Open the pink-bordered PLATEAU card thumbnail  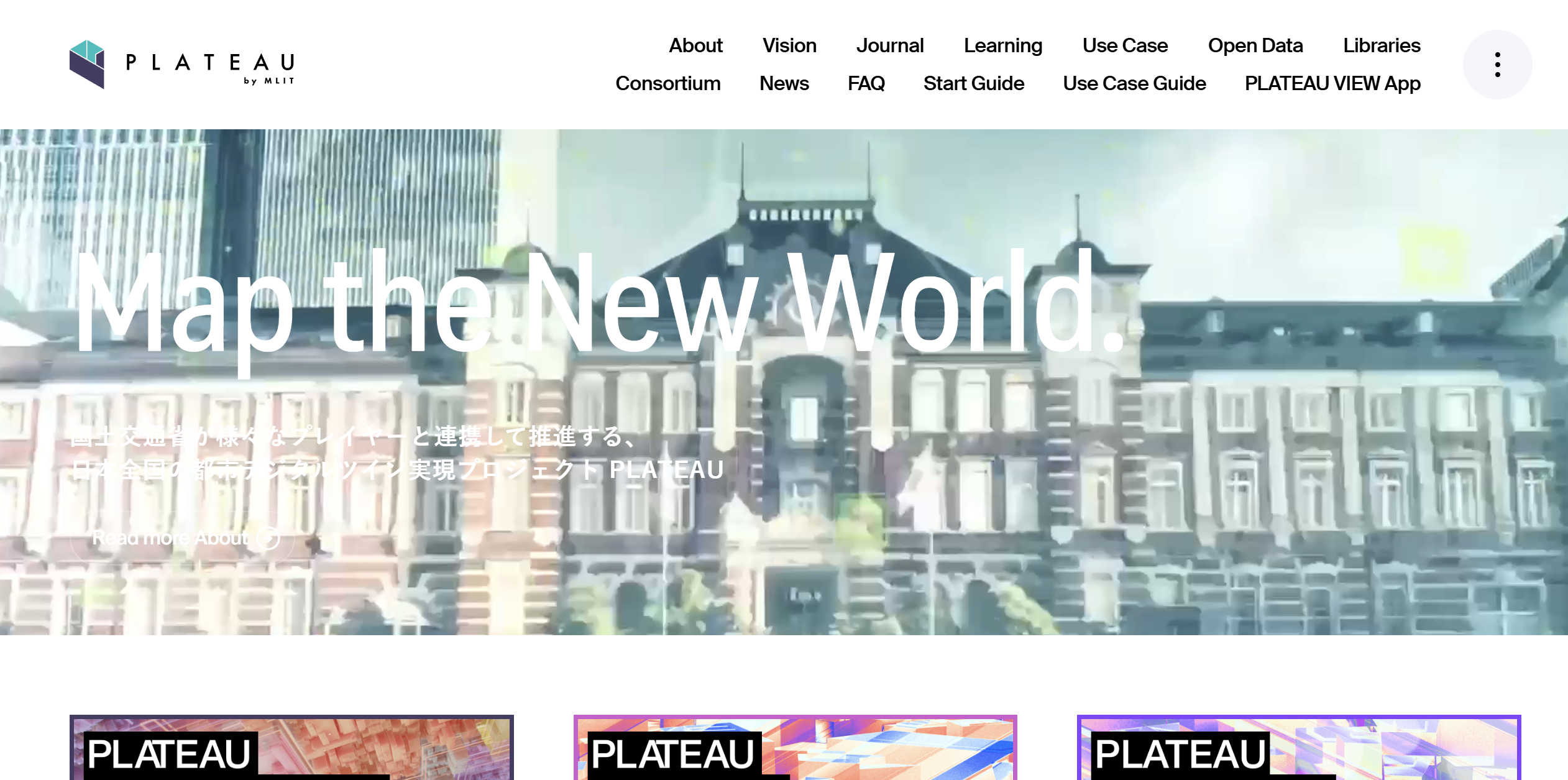coord(795,747)
